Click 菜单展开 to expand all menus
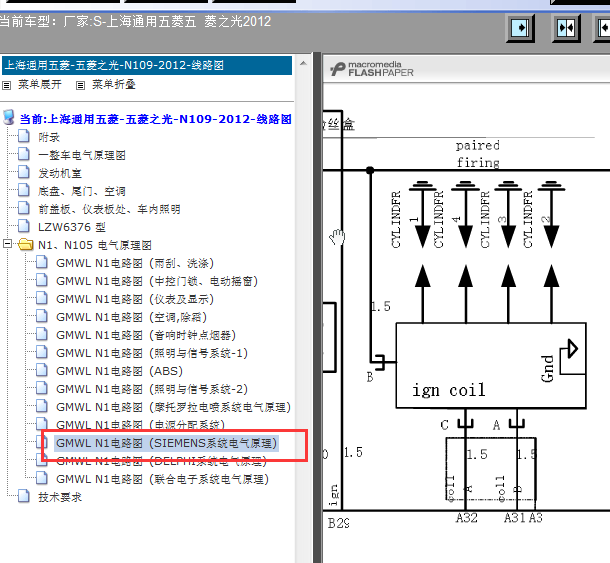 [40, 84]
